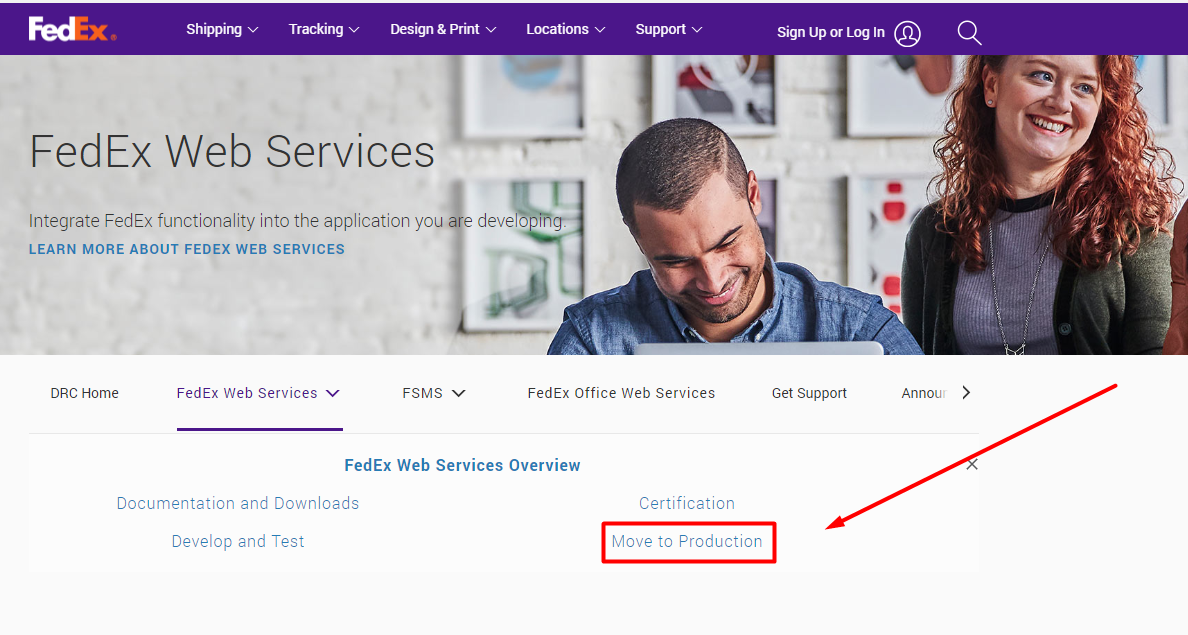Expand the FSMS tab chevron
This screenshot has height=635, width=1188.
click(458, 393)
